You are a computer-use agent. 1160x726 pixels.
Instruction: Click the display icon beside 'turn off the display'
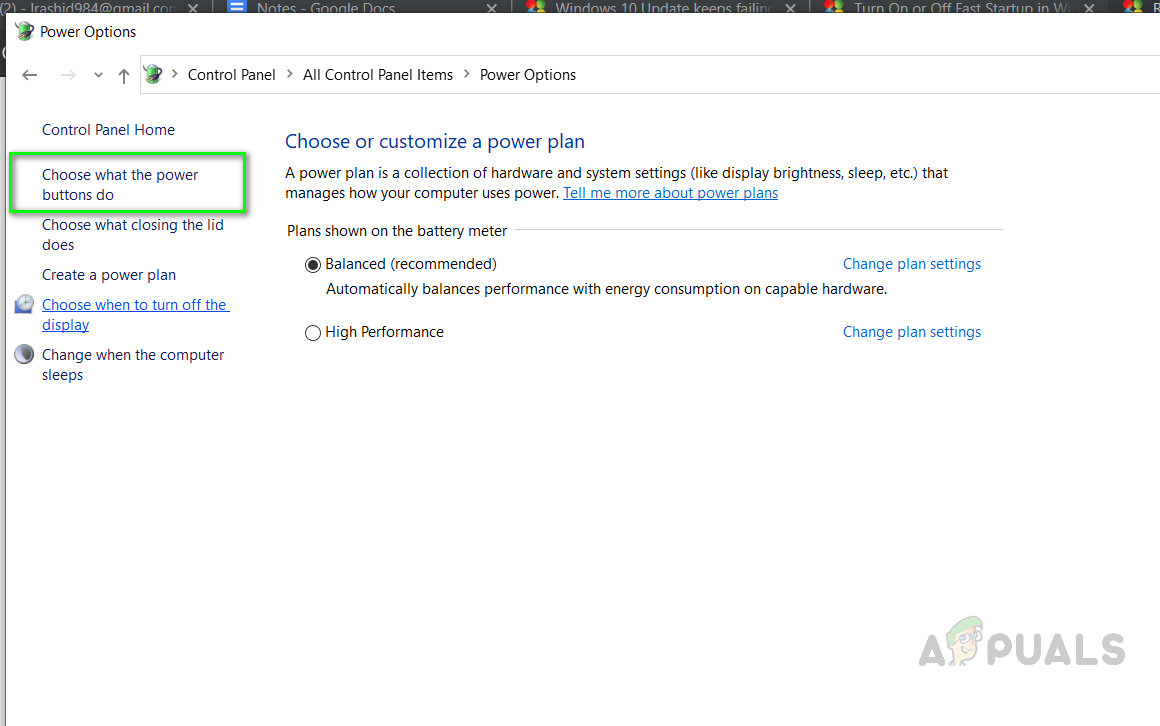tap(24, 305)
